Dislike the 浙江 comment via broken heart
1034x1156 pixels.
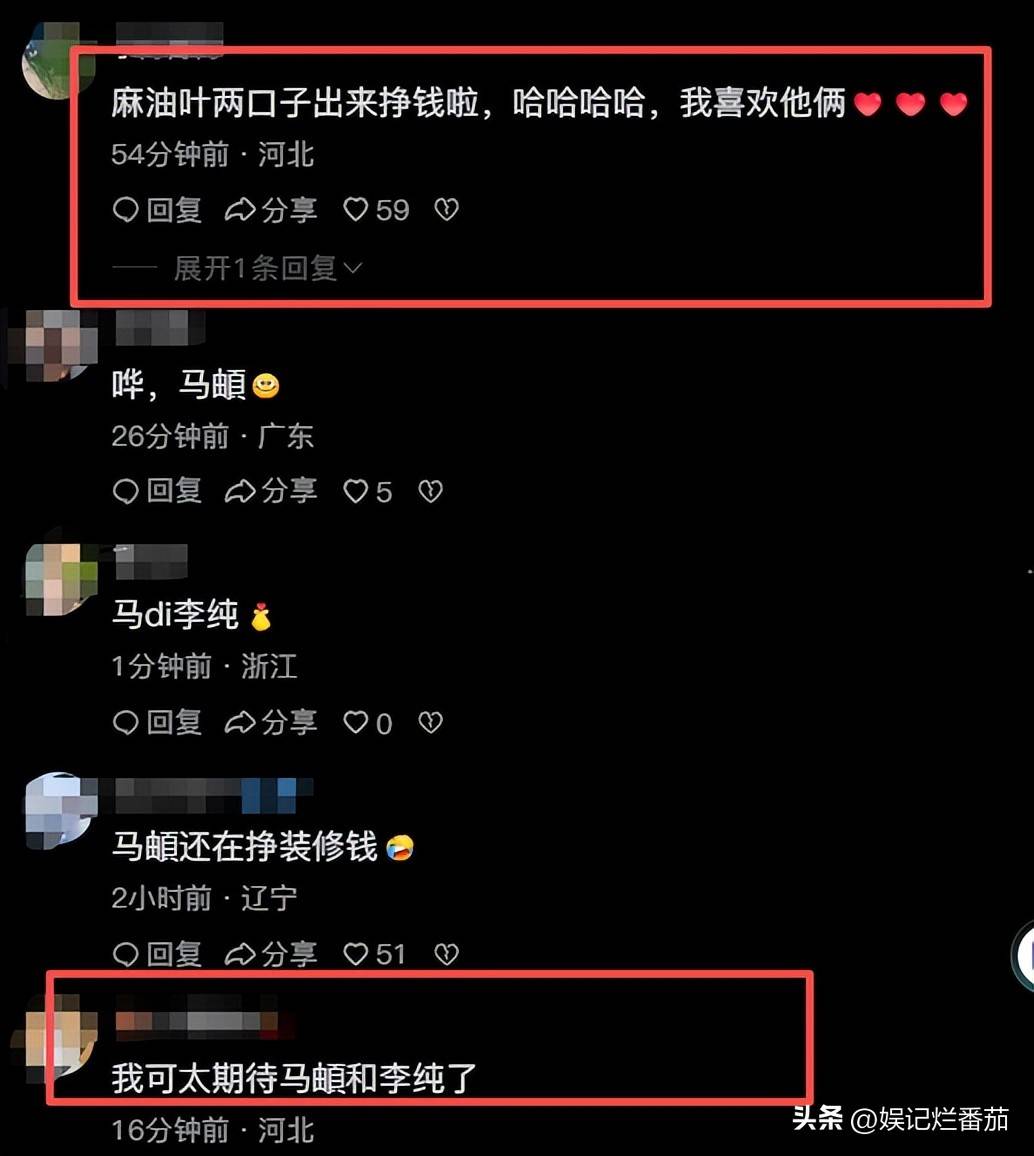(x=430, y=722)
